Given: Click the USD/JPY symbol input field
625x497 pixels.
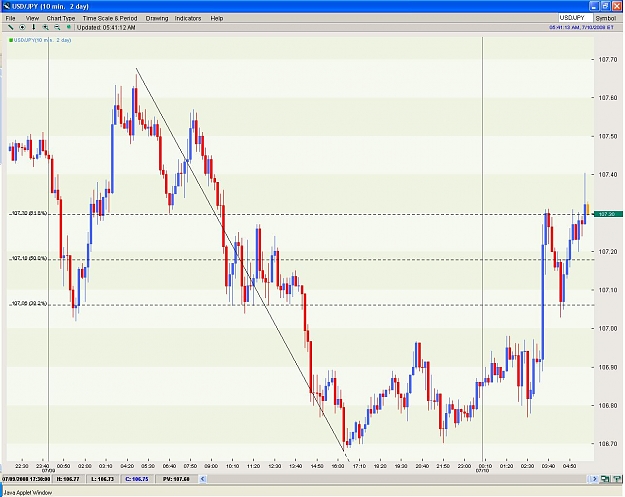Looking at the screenshot, I should pyautogui.click(x=575, y=18).
